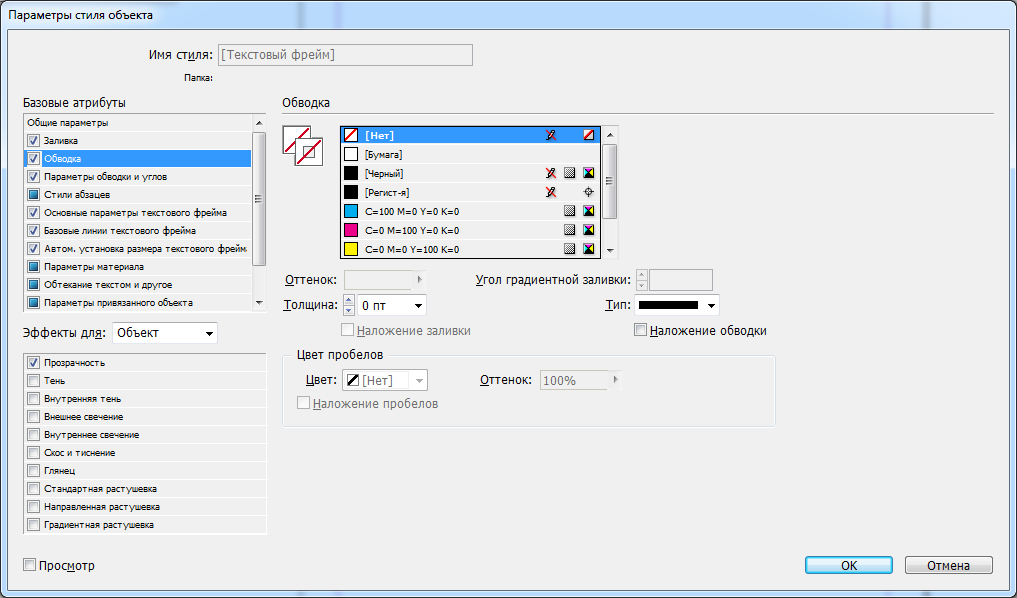Click the non-editable pencil icon on [Черный] row
Viewport: 1017px width, 598px height.
(551, 173)
